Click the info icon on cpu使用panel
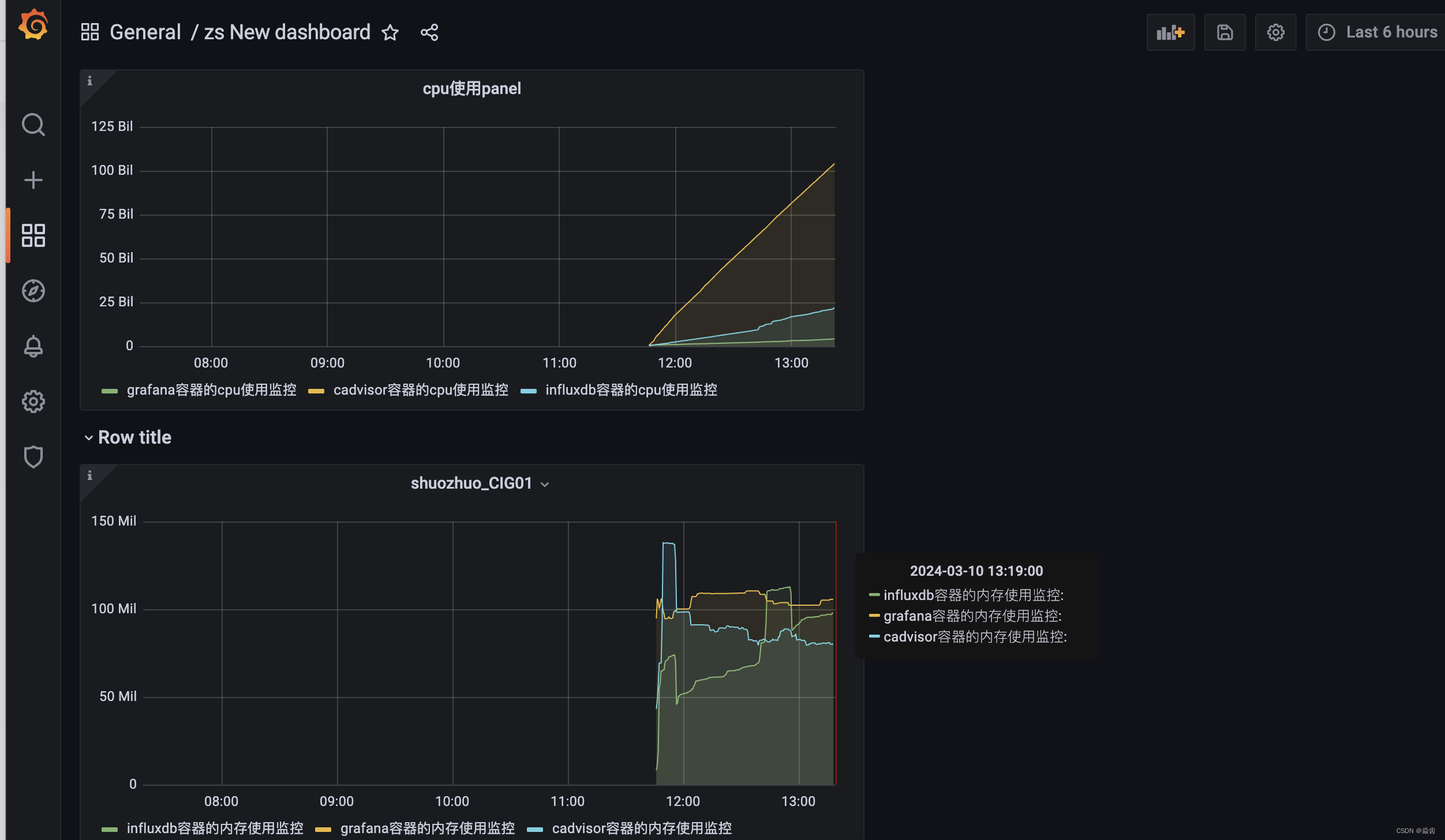The height and width of the screenshot is (840, 1445). tap(89, 81)
